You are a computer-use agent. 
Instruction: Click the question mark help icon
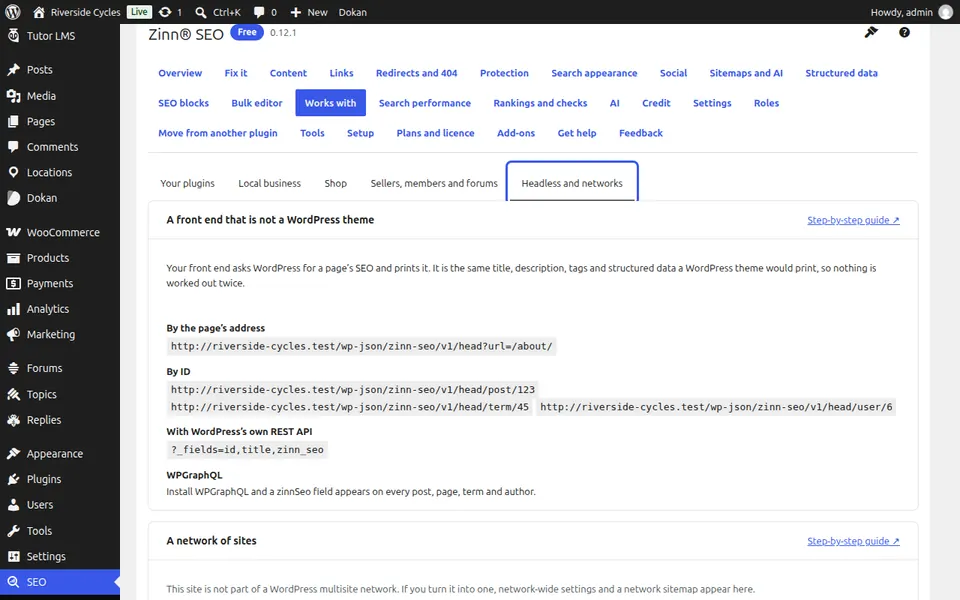pos(904,32)
